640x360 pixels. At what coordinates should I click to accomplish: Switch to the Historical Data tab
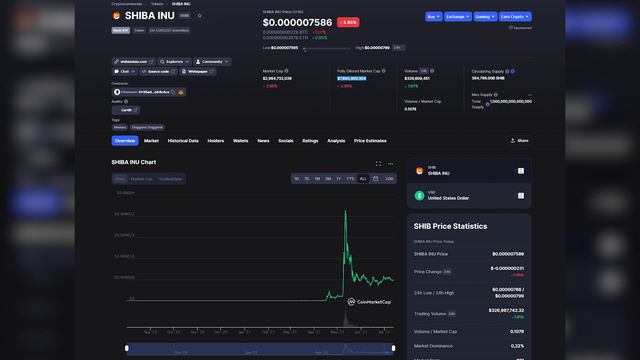point(183,141)
